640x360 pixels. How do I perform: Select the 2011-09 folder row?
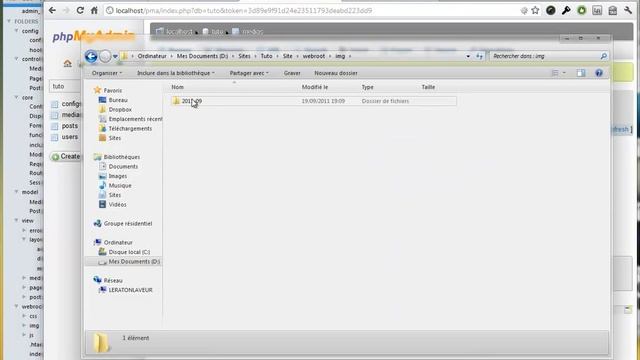[x=313, y=101]
